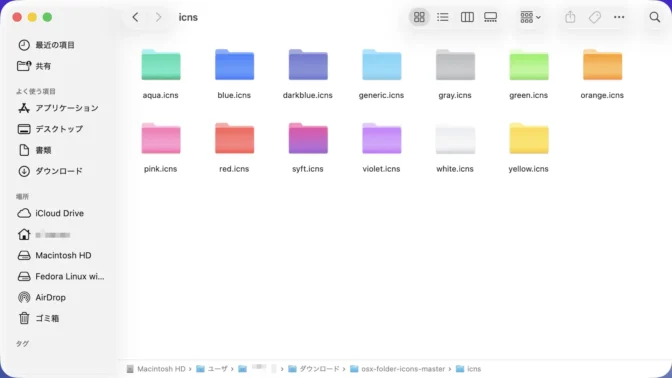Image resolution: width=672 pixels, height=378 pixels.
Task: Select the red.icns folder icon
Action: click(234, 138)
